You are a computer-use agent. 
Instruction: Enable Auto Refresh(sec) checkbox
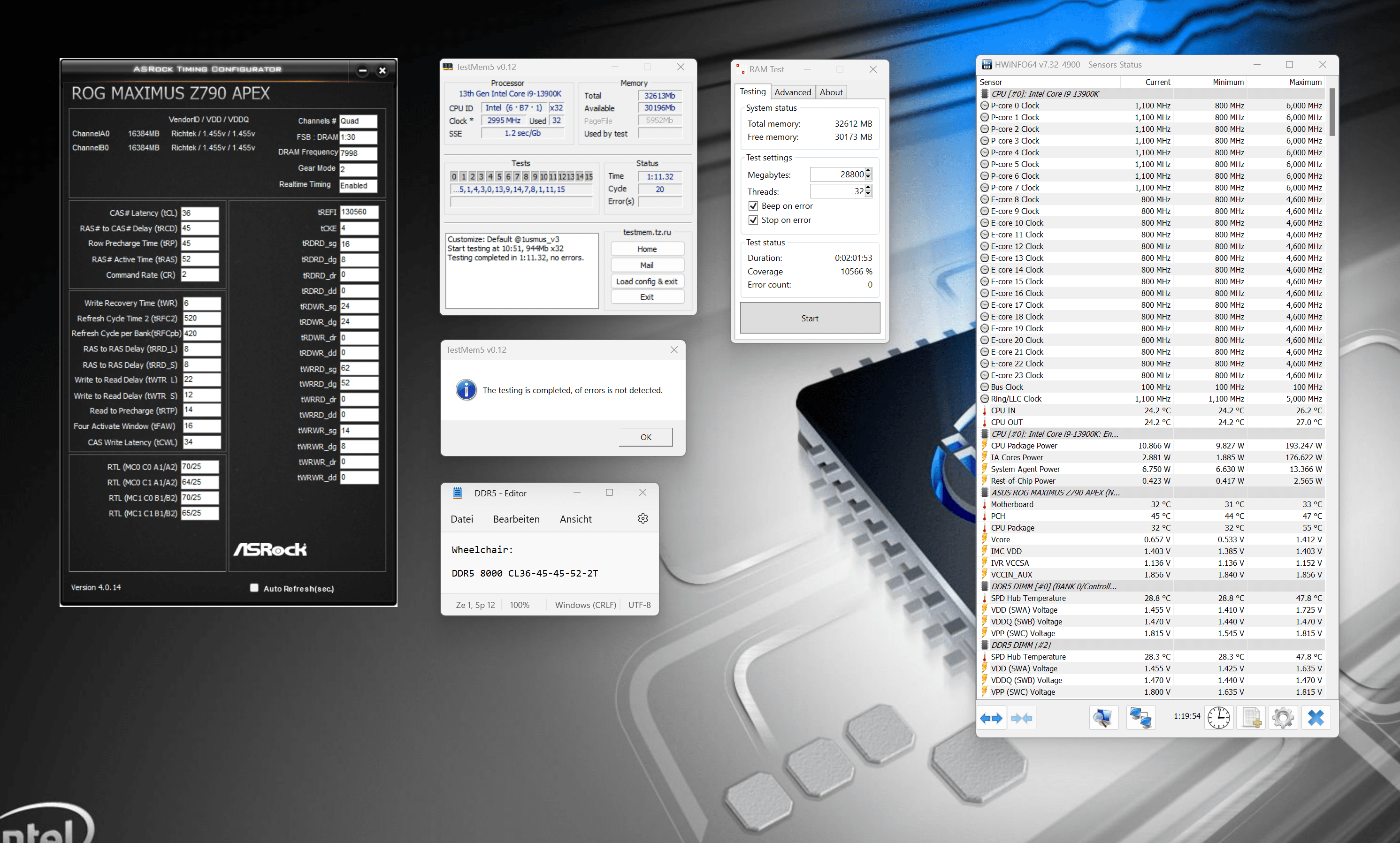254,588
